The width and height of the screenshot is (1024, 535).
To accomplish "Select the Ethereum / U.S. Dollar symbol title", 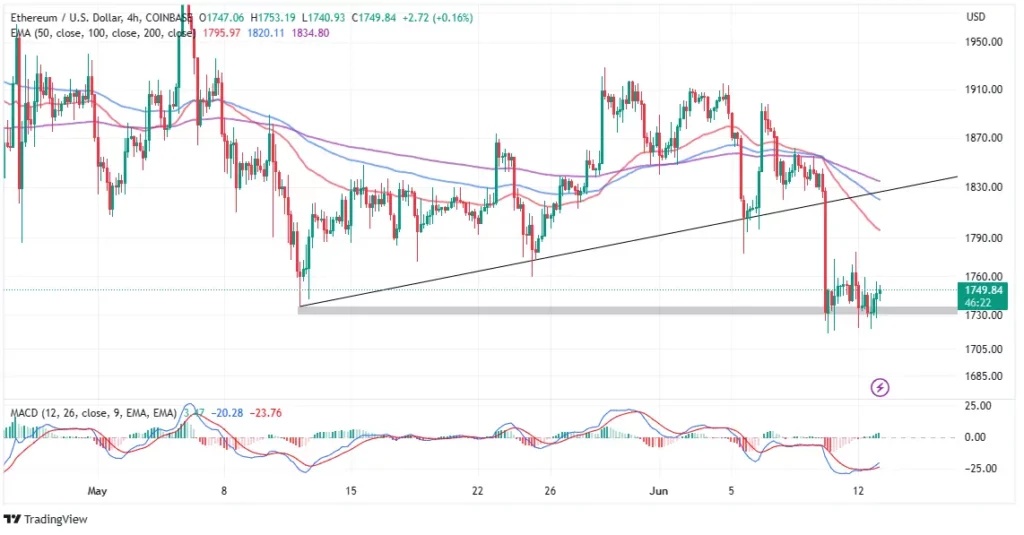I will [x=76, y=18].
